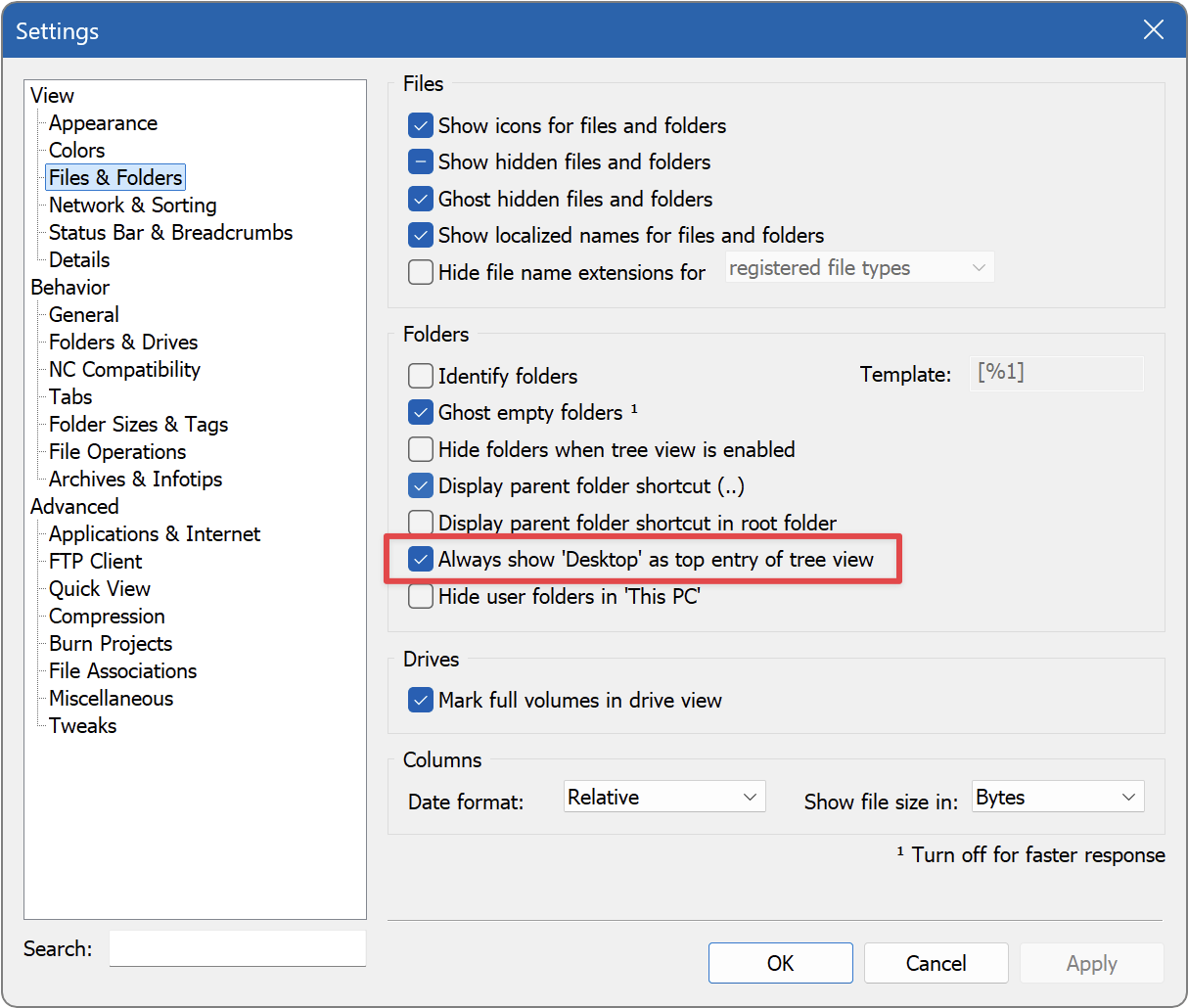Toggle 'Show hidden files and folders' checkbox
This screenshot has height=1008, width=1188.
(421, 162)
